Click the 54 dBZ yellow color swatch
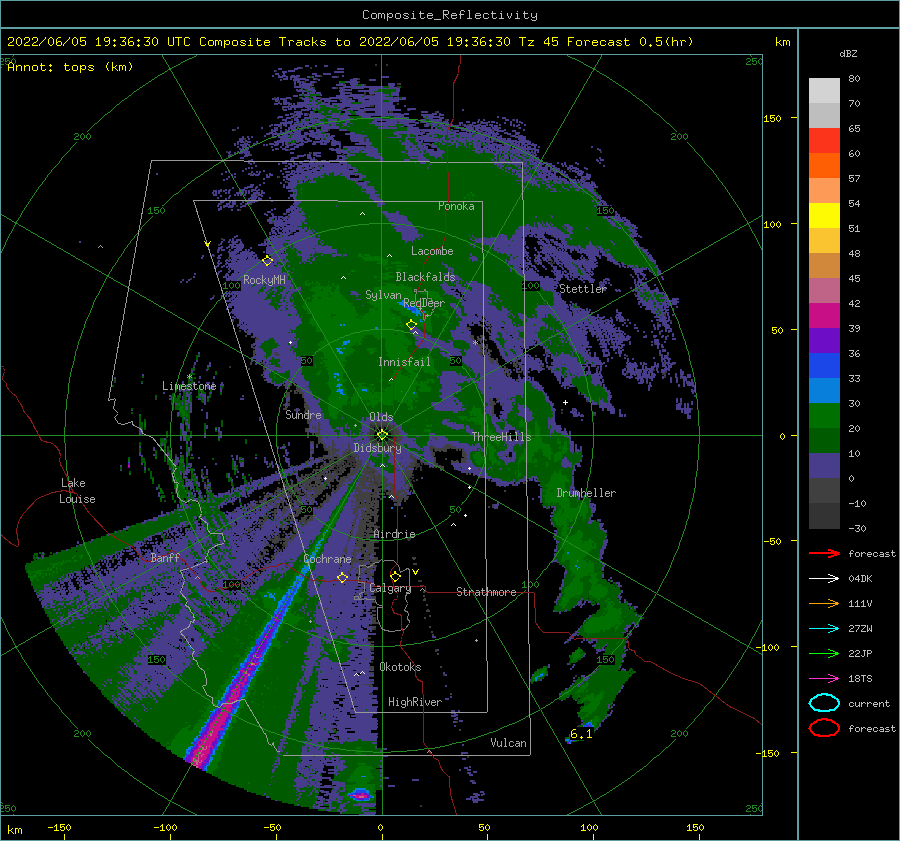The image size is (900, 841). [x=824, y=215]
